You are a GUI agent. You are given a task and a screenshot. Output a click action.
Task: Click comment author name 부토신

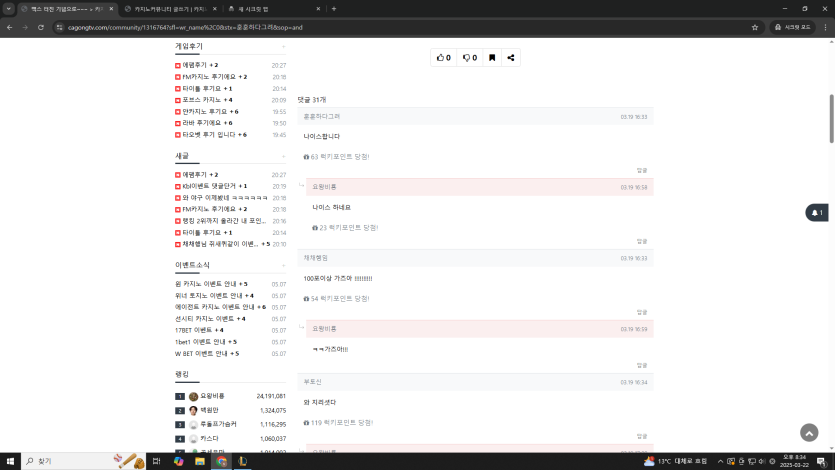click(313, 382)
